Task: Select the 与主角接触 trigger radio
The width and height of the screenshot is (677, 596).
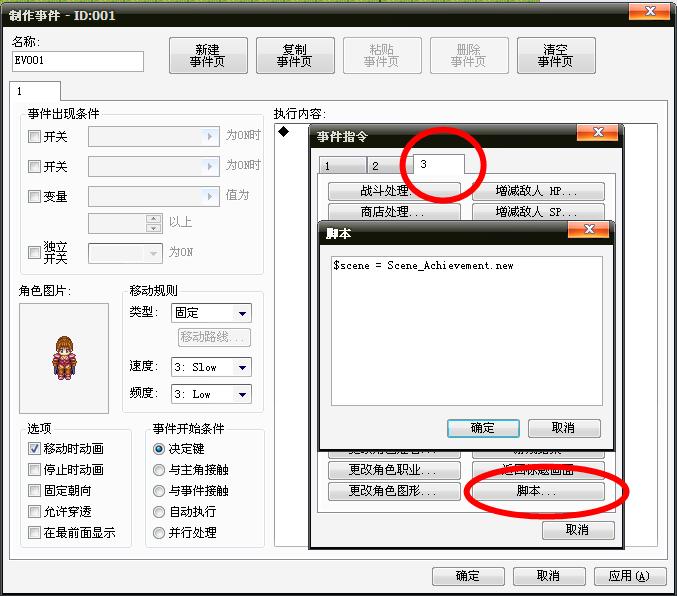Action: coord(159,470)
